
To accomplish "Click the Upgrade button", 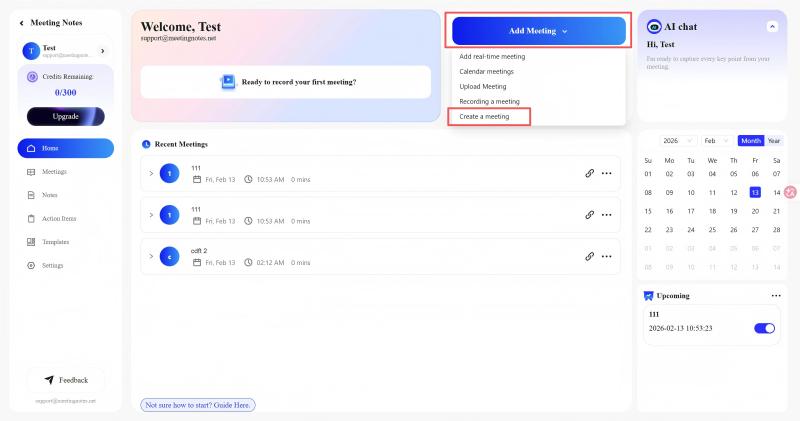I will point(65,116).
